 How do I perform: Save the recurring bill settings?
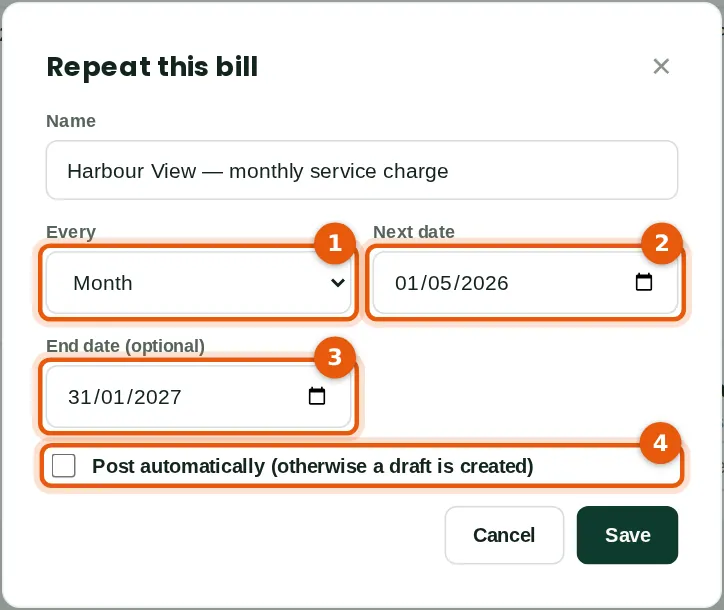click(x=627, y=535)
